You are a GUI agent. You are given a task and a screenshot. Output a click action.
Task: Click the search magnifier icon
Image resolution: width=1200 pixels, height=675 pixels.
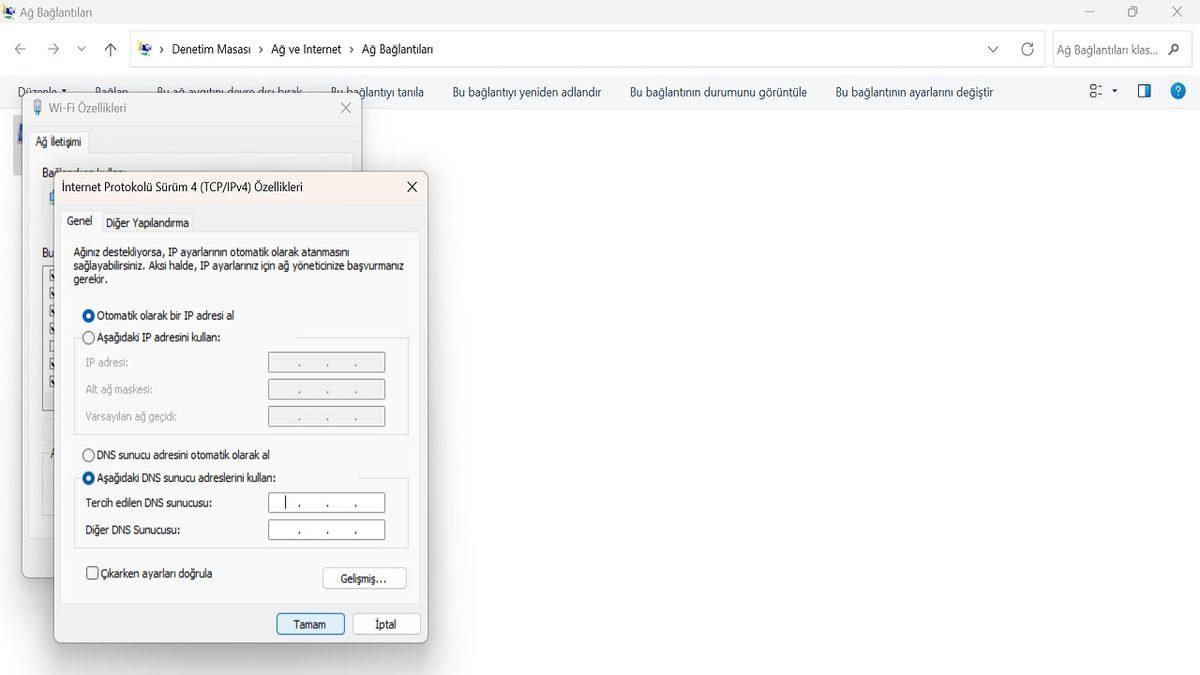(x=1174, y=49)
